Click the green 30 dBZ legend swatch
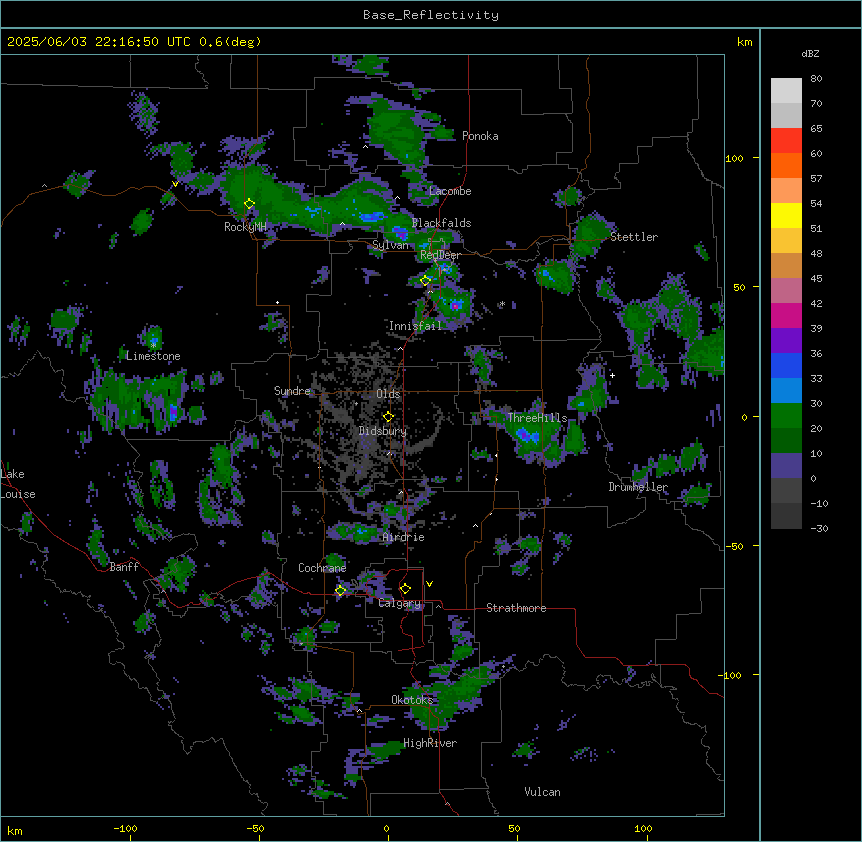Viewport: 862px width, 842px height. click(786, 416)
